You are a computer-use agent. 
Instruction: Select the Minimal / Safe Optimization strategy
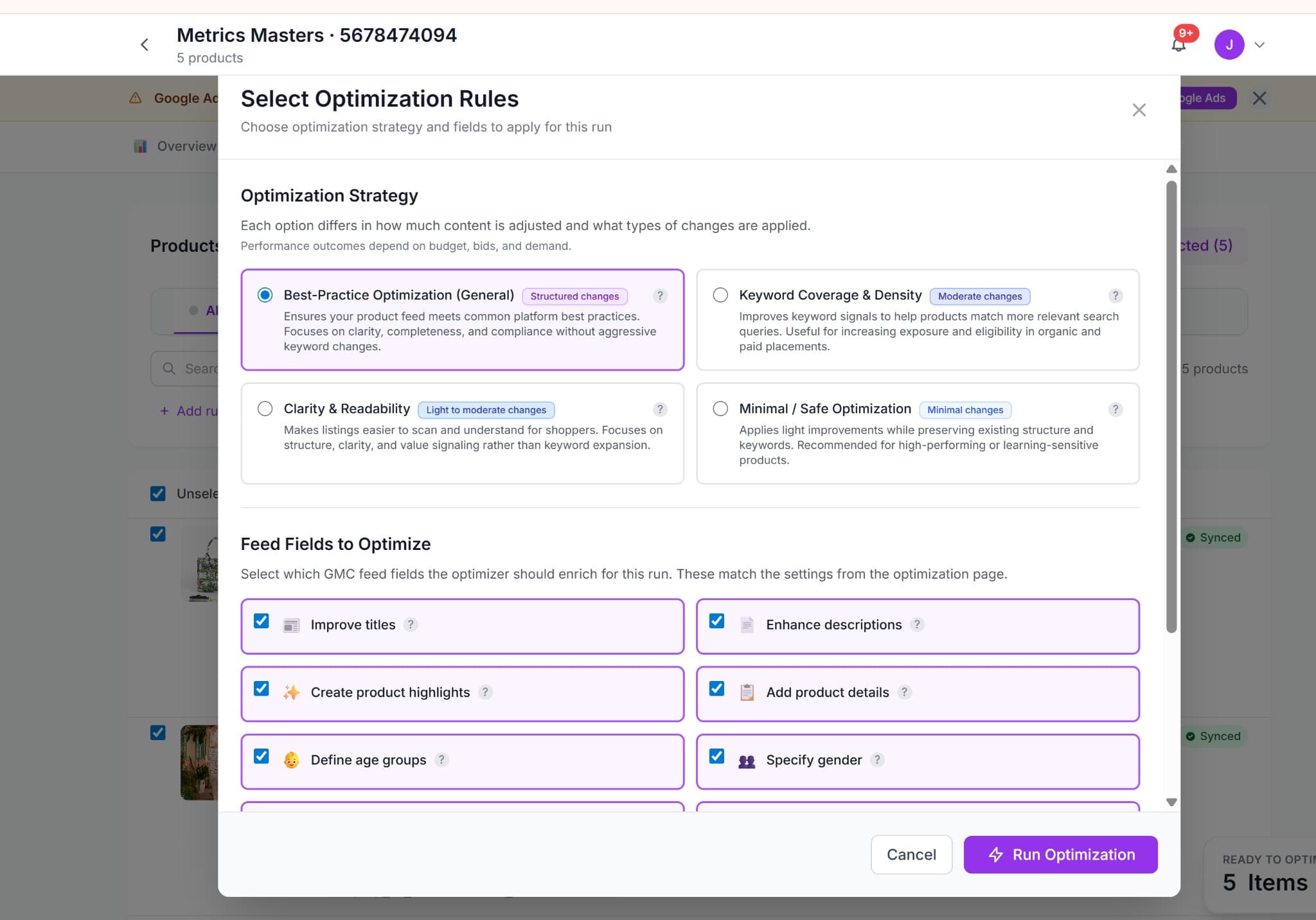tap(719, 409)
